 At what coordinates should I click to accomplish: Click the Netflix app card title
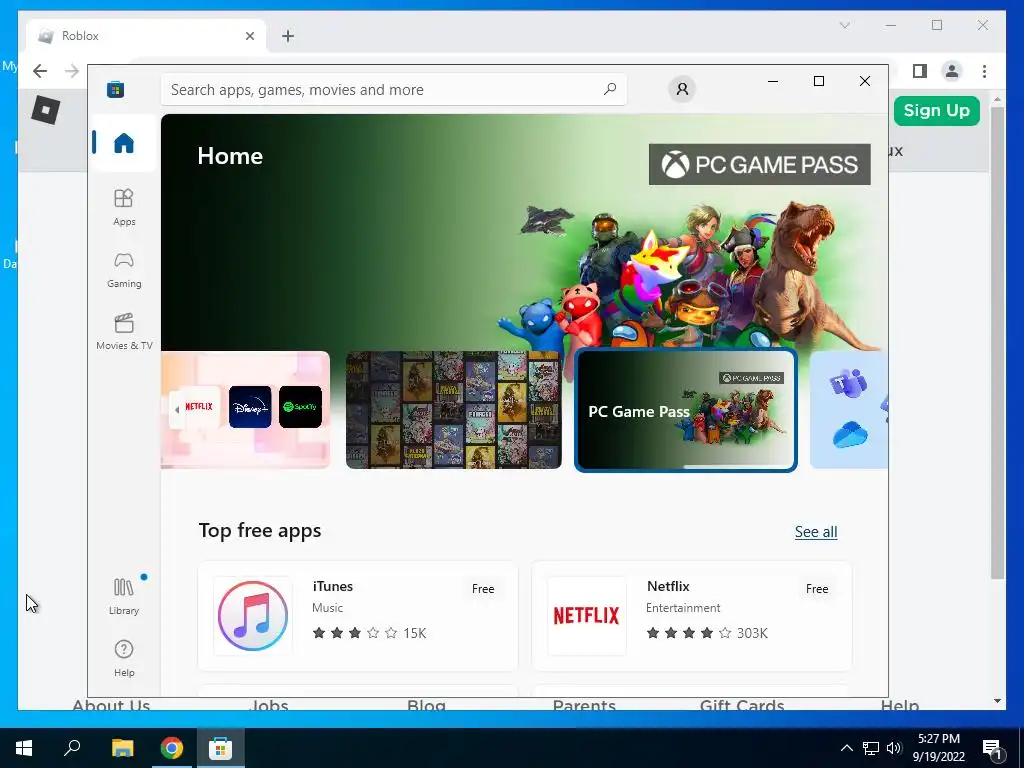tap(667, 586)
